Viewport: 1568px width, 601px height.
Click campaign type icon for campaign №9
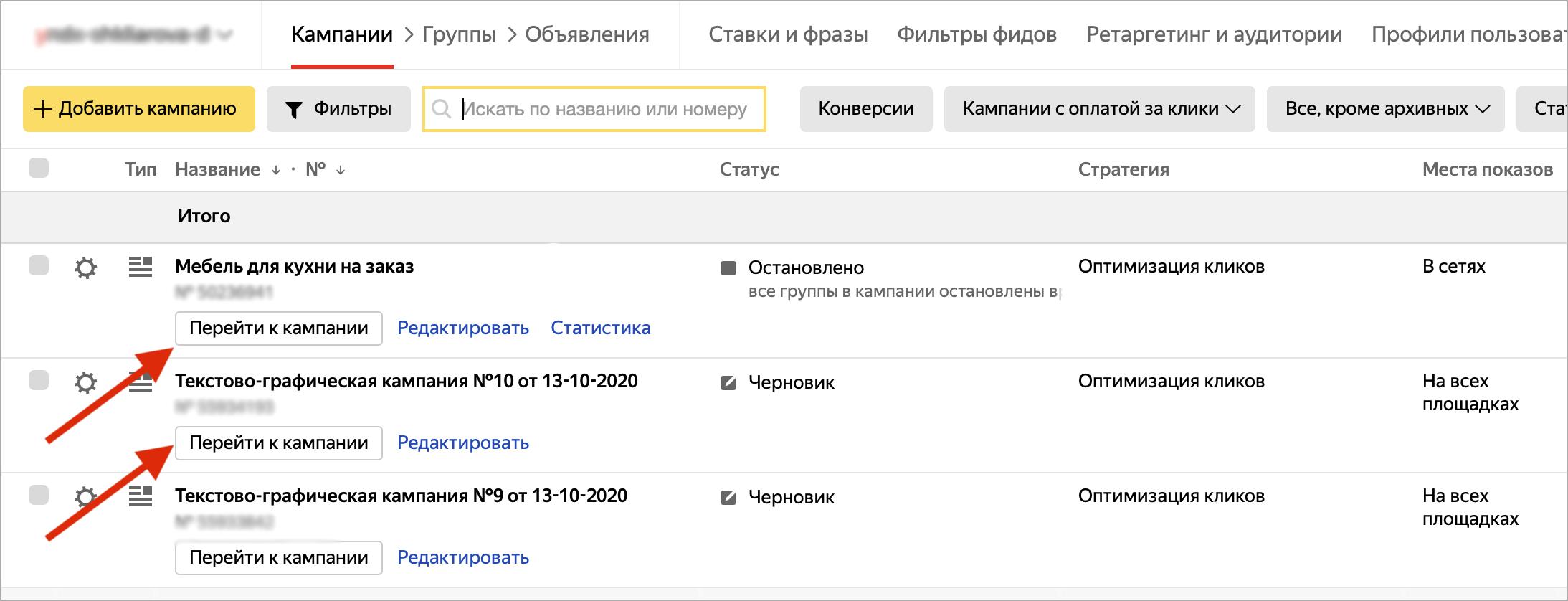(141, 496)
